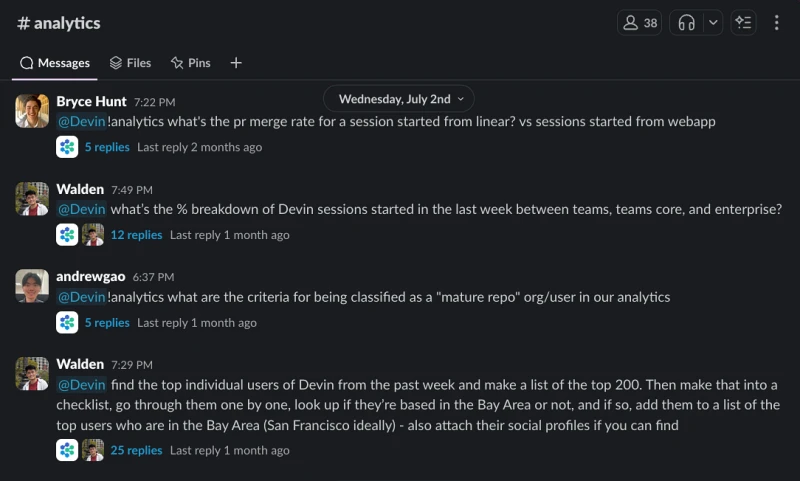The image size is (800, 481).
Task: Click Walden's small avatar next to 12 replies
Action: click(x=93, y=235)
